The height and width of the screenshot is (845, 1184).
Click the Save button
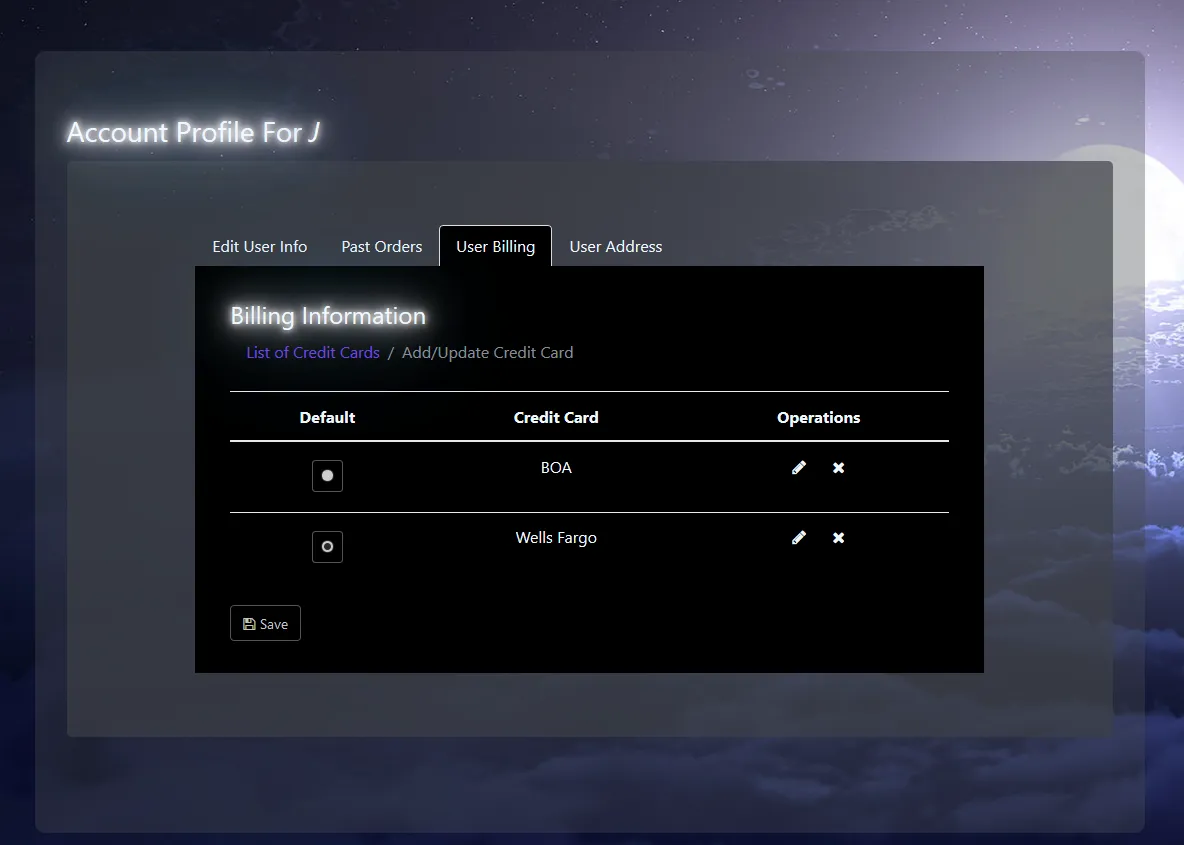coord(265,623)
